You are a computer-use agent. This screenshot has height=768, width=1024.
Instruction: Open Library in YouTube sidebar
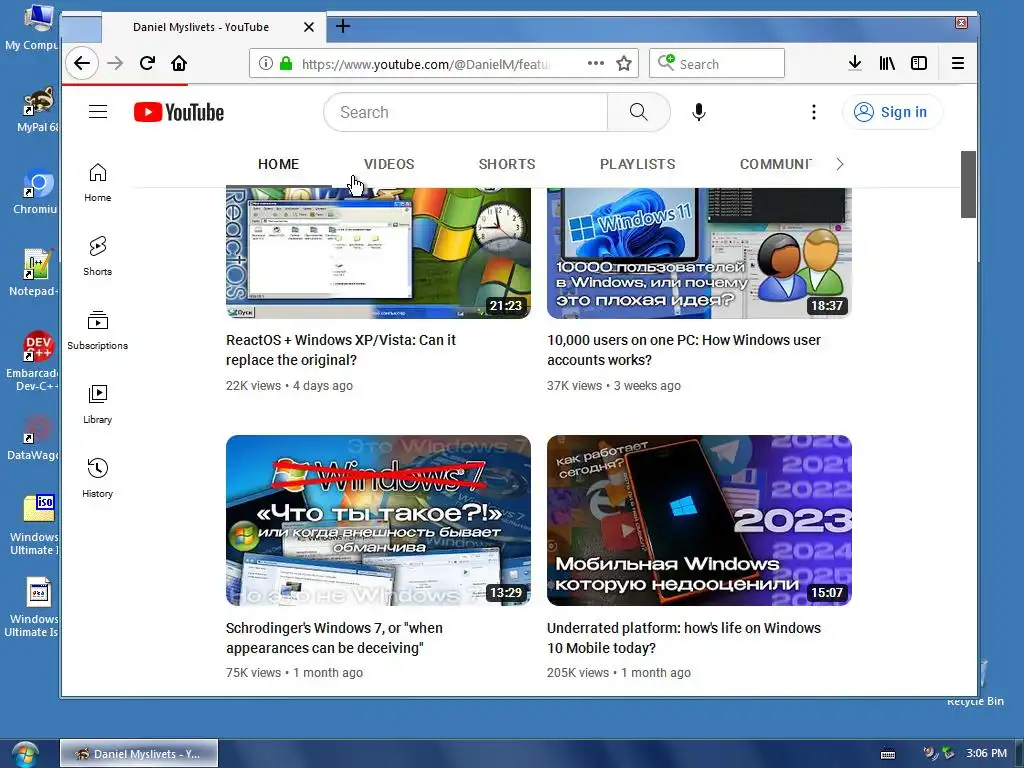97,404
